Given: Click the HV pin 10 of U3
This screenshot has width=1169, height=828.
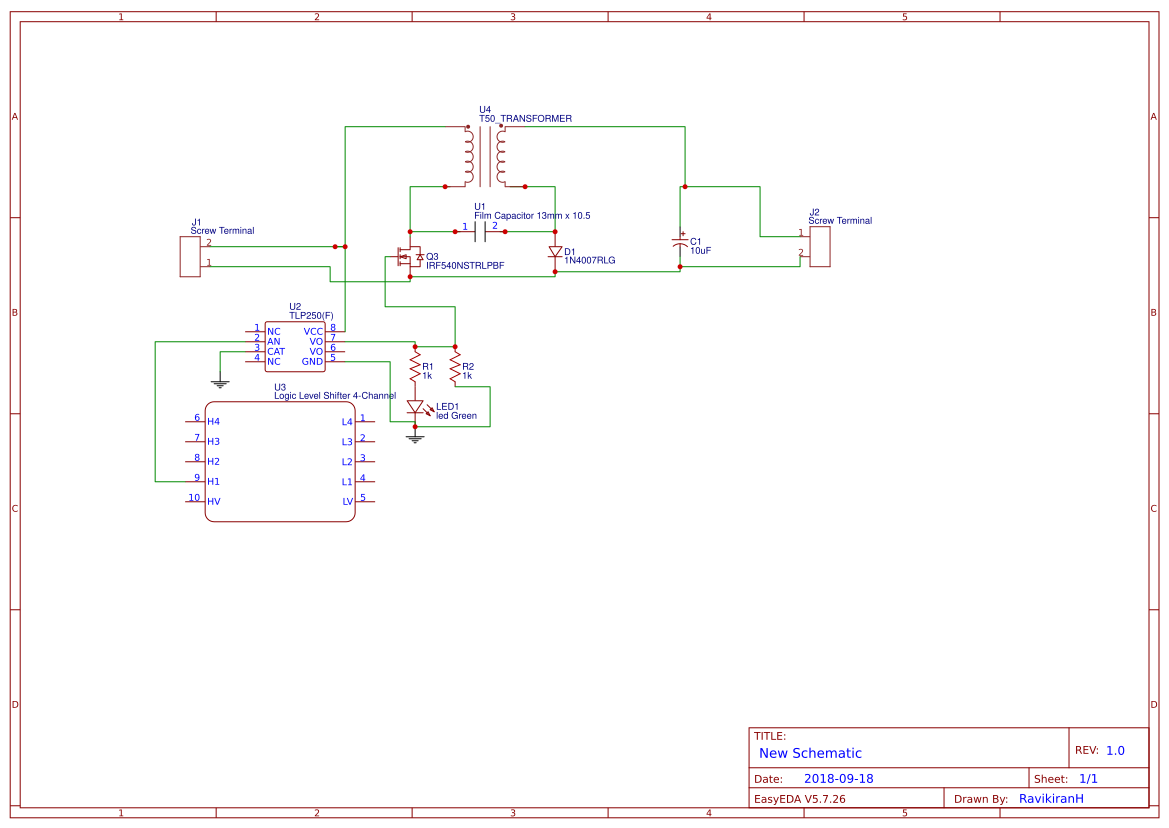Looking at the screenshot, I should pos(197,499).
